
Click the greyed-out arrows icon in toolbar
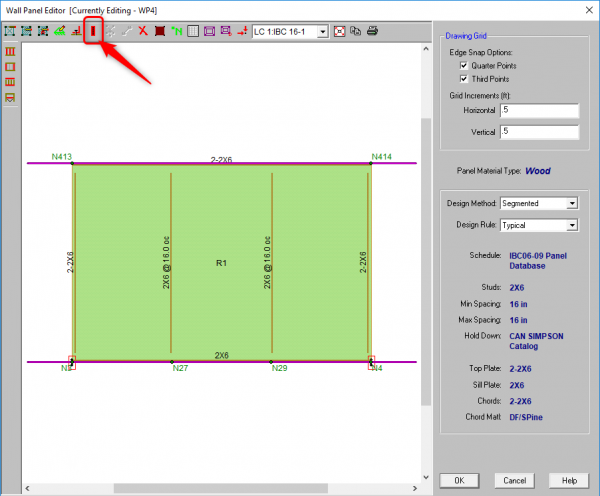coord(110,31)
